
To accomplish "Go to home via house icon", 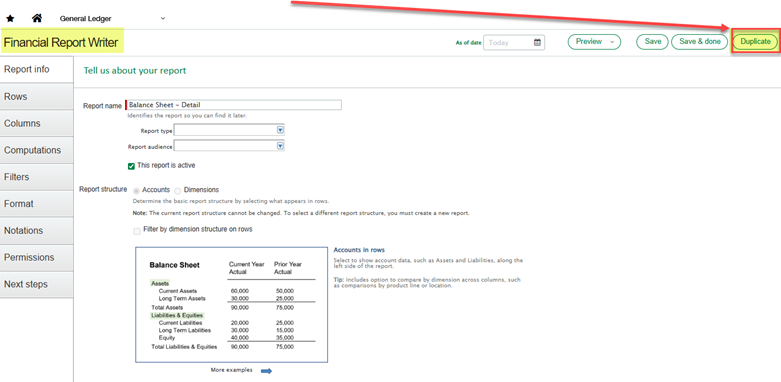I will click(37, 18).
